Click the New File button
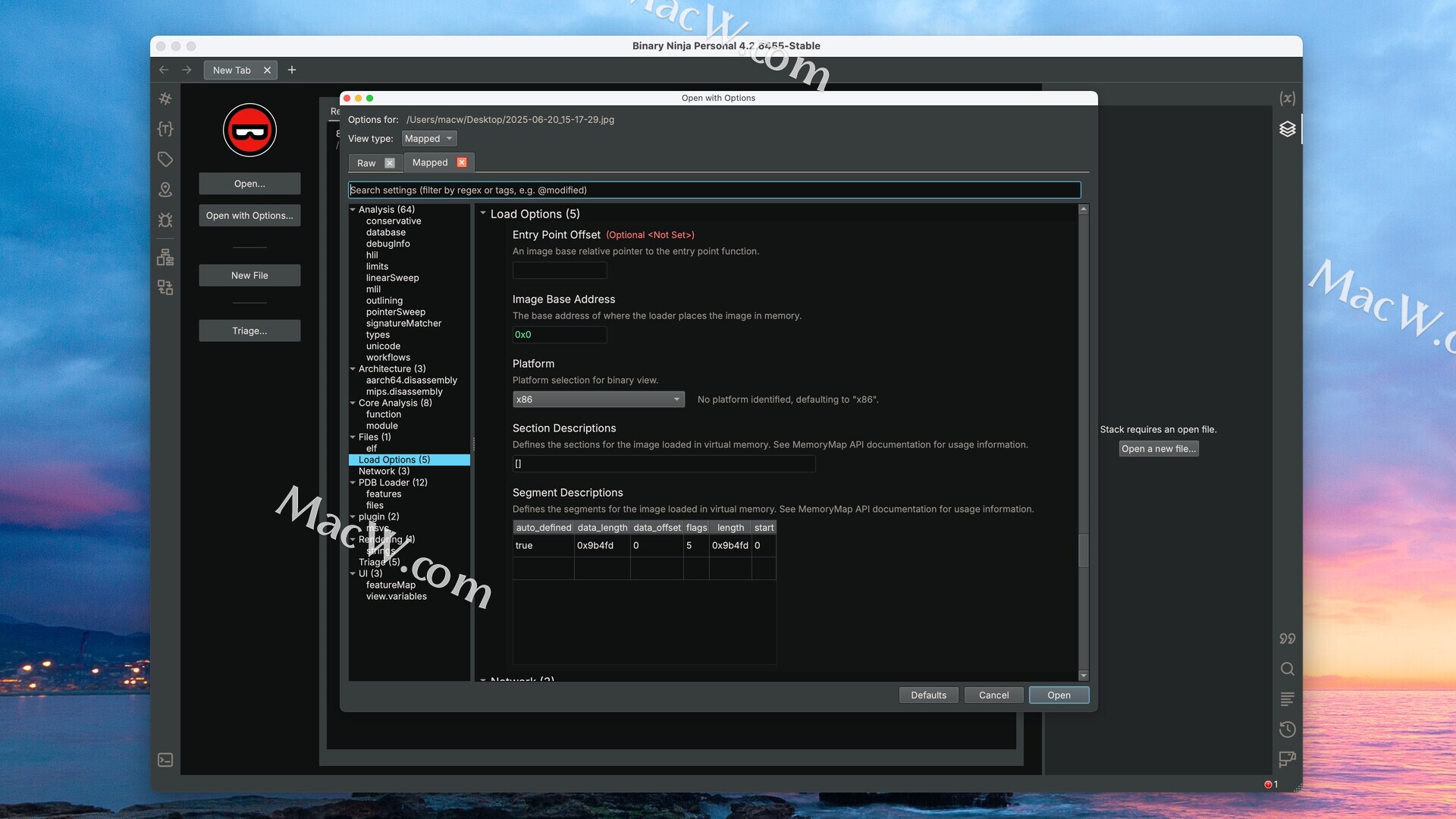 [249, 275]
